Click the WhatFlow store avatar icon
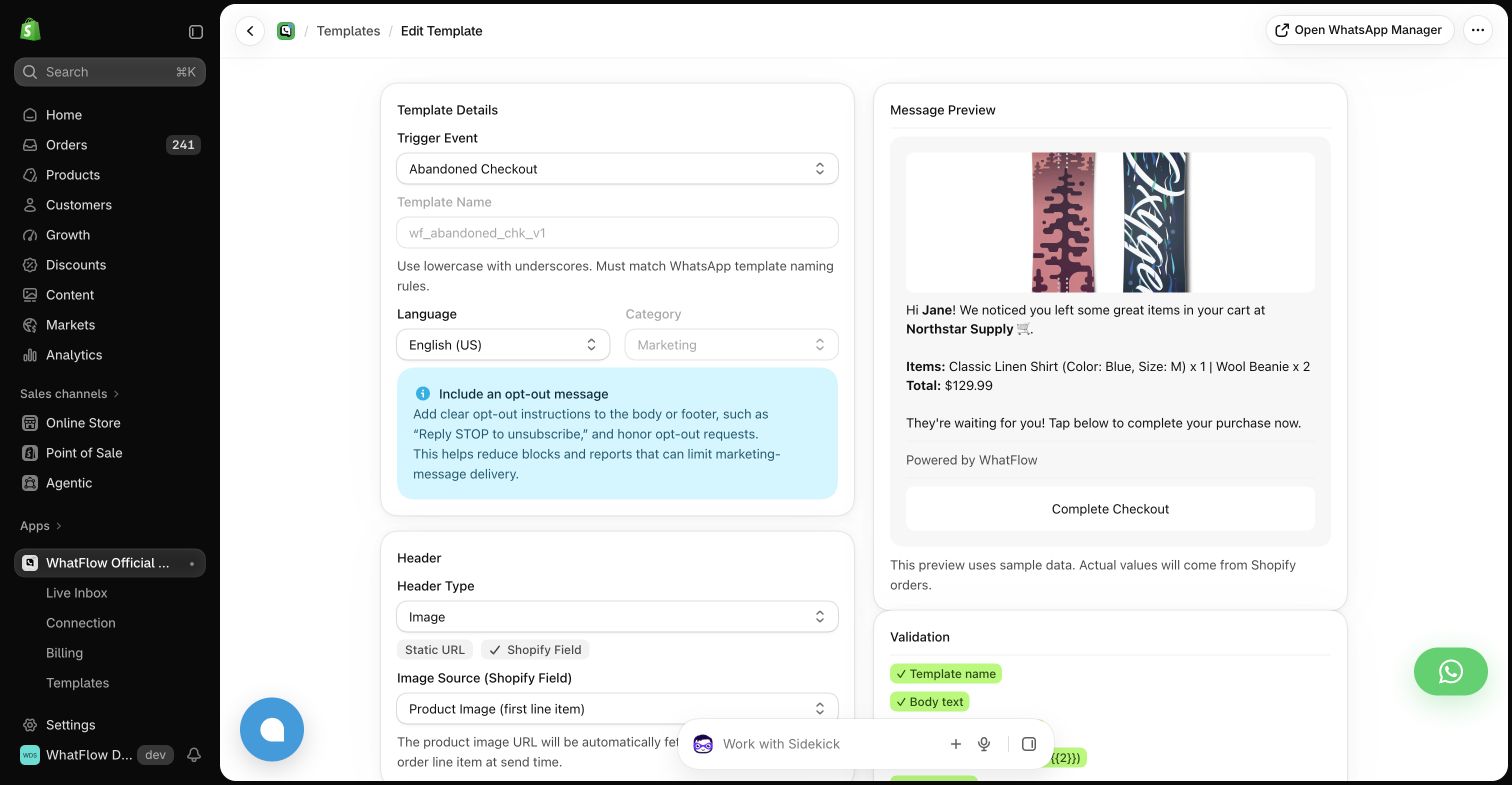Image resolution: width=1512 pixels, height=785 pixels. tap(30, 755)
